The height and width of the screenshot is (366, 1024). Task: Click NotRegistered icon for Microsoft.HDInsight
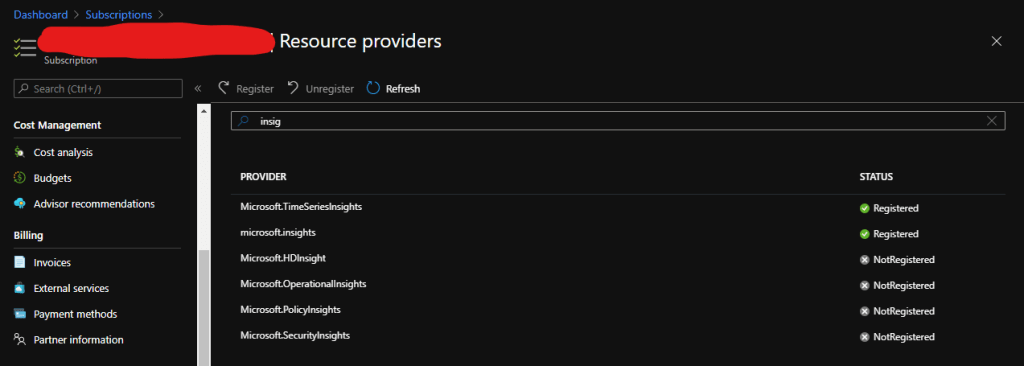click(x=865, y=260)
